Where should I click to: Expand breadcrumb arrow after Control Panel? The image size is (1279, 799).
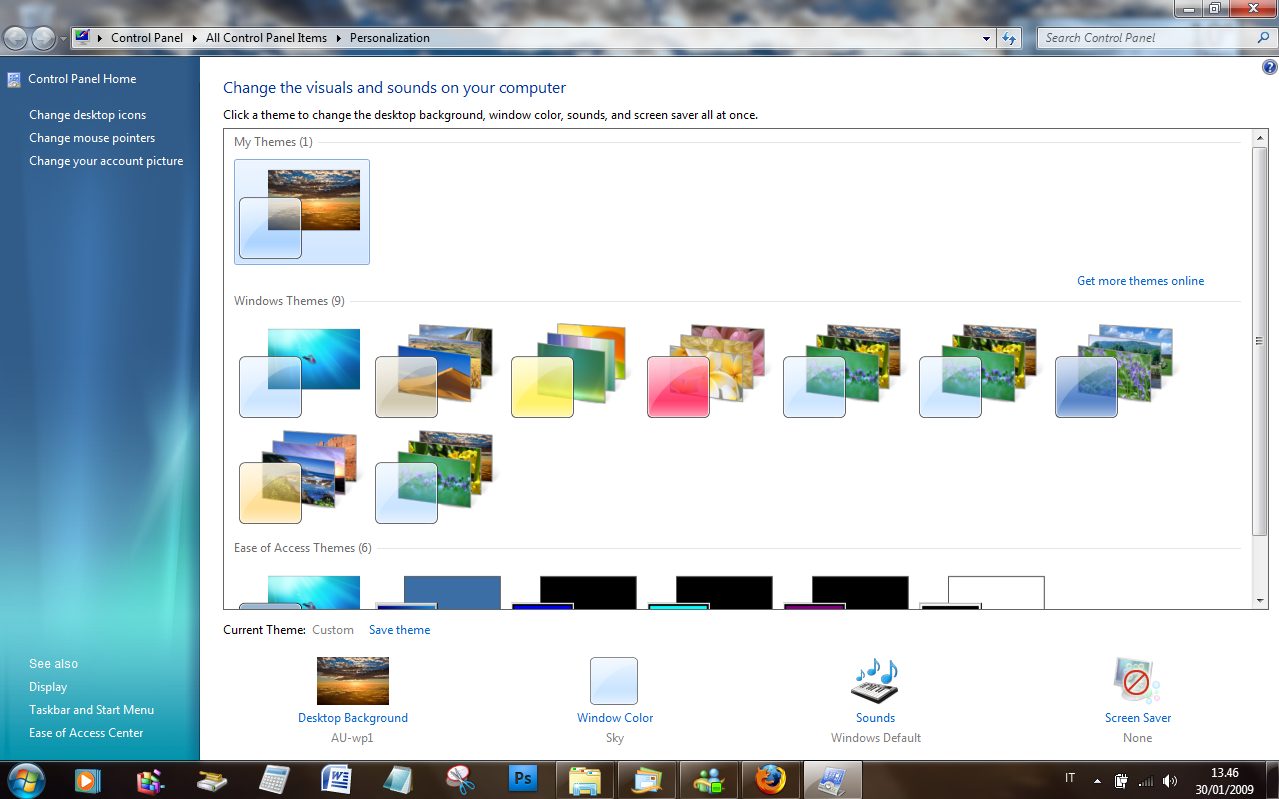(x=194, y=38)
